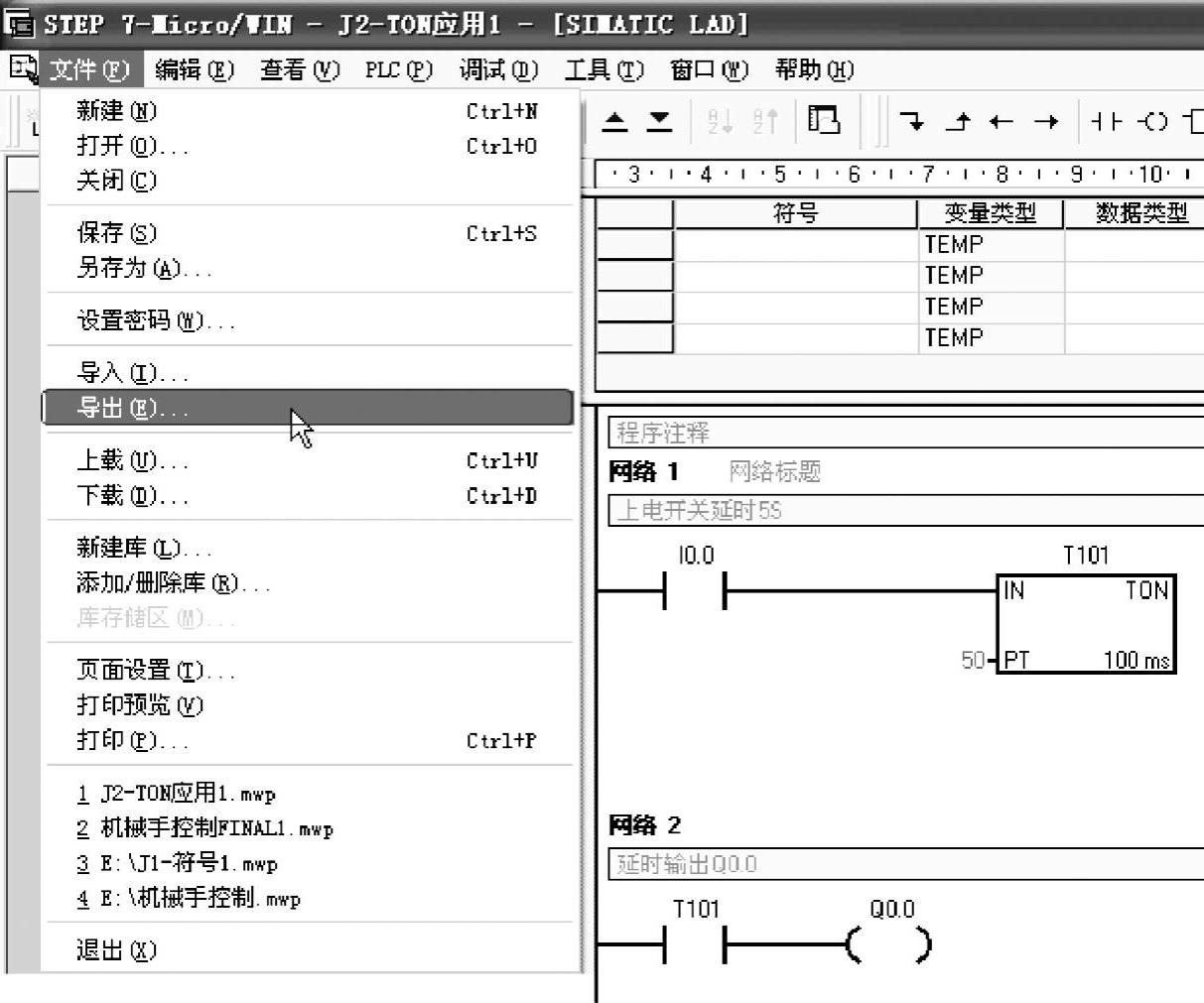Open the 编辑(E) menu
Image resolution: width=1204 pixels, height=1003 pixels.
click(195, 69)
